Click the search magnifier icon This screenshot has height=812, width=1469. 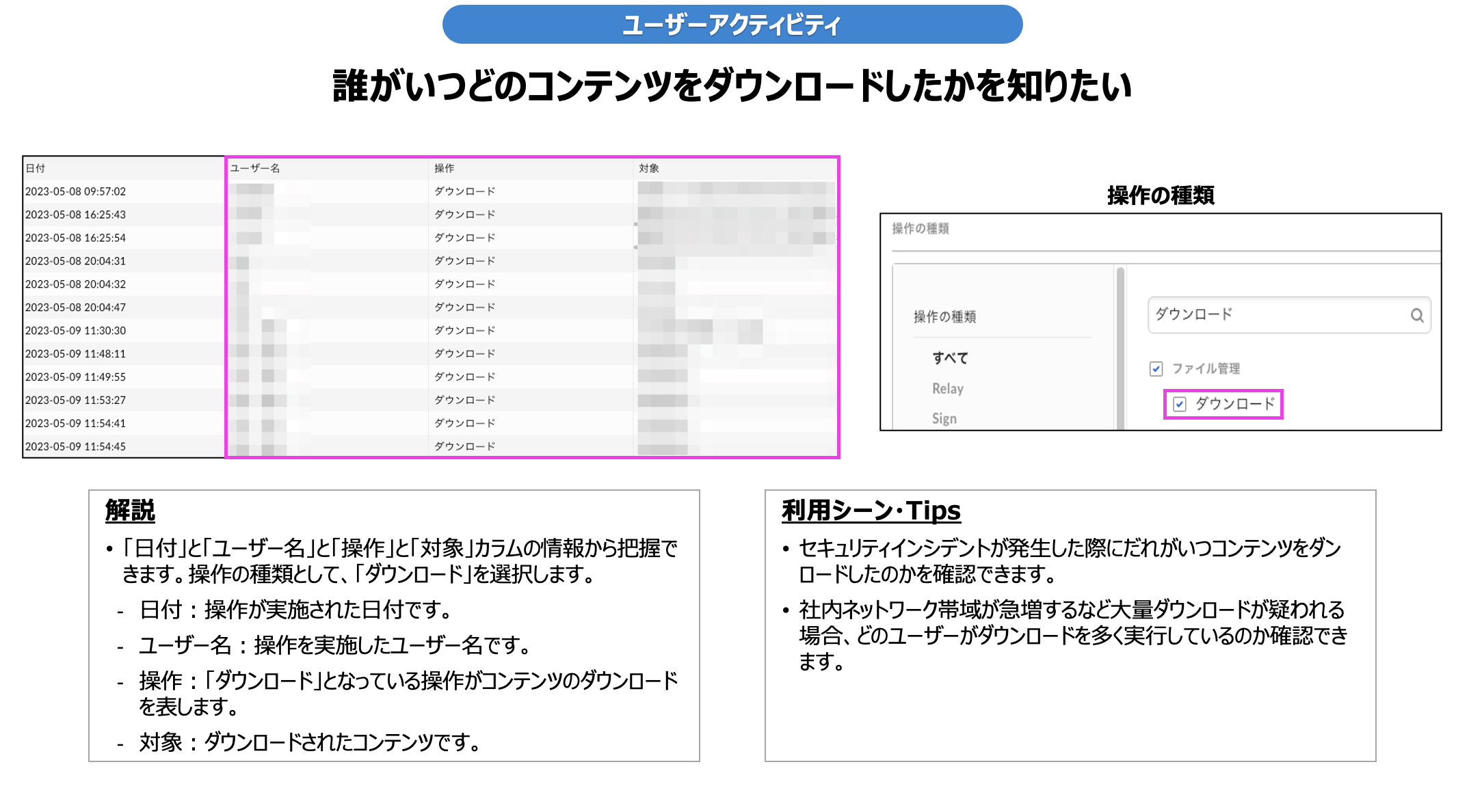tap(1416, 315)
